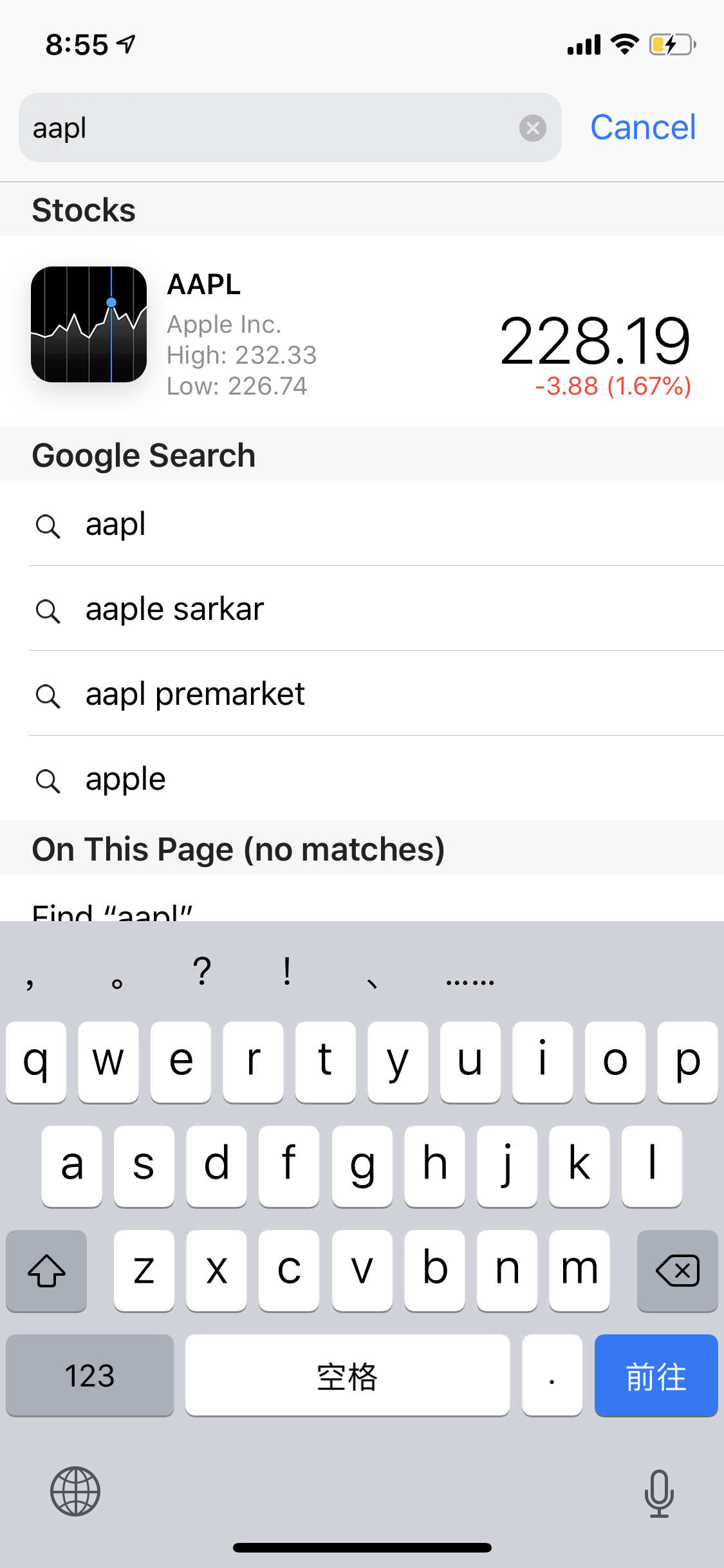Activate the microphone dictation icon
Screen dimensions: 724x1568
[x=659, y=1493]
